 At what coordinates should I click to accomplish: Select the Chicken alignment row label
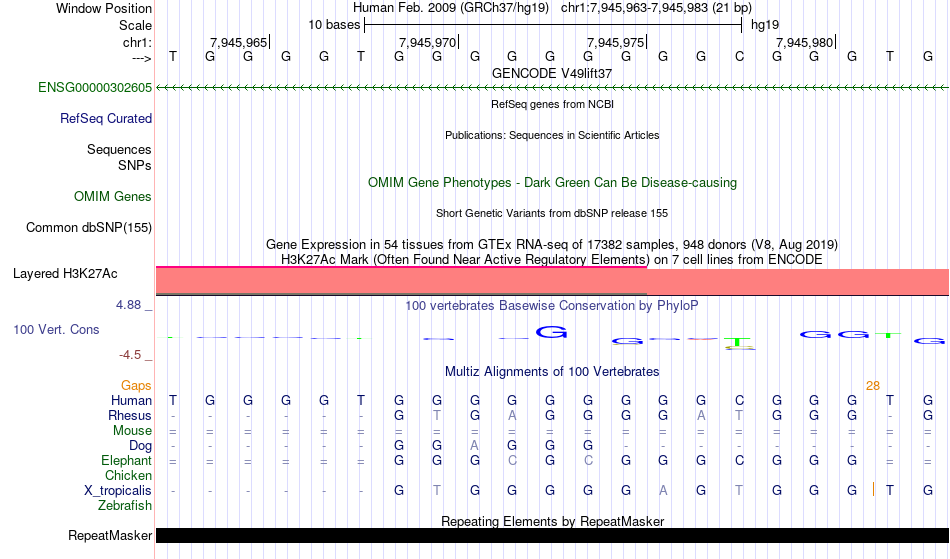(x=128, y=475)
